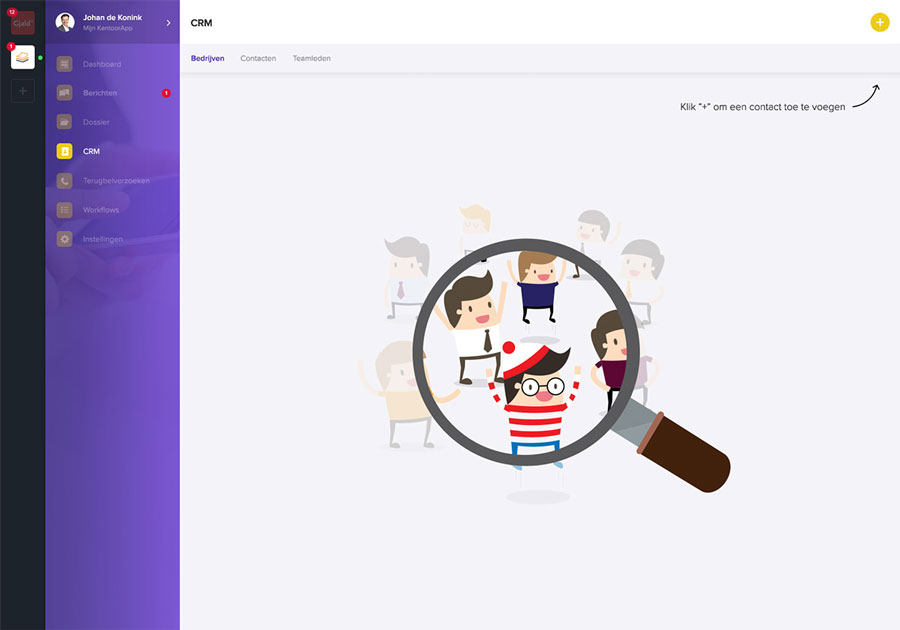Open the Bedrijven tab

click(x=207, y=58)
